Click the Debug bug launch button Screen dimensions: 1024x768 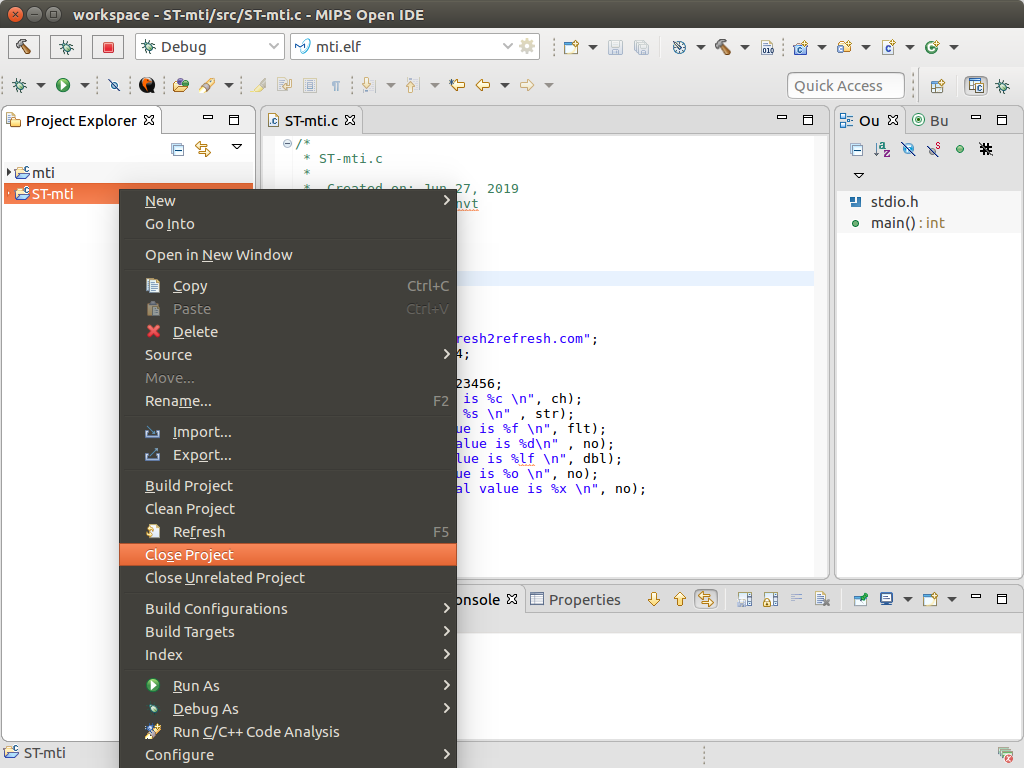point(66,47)
